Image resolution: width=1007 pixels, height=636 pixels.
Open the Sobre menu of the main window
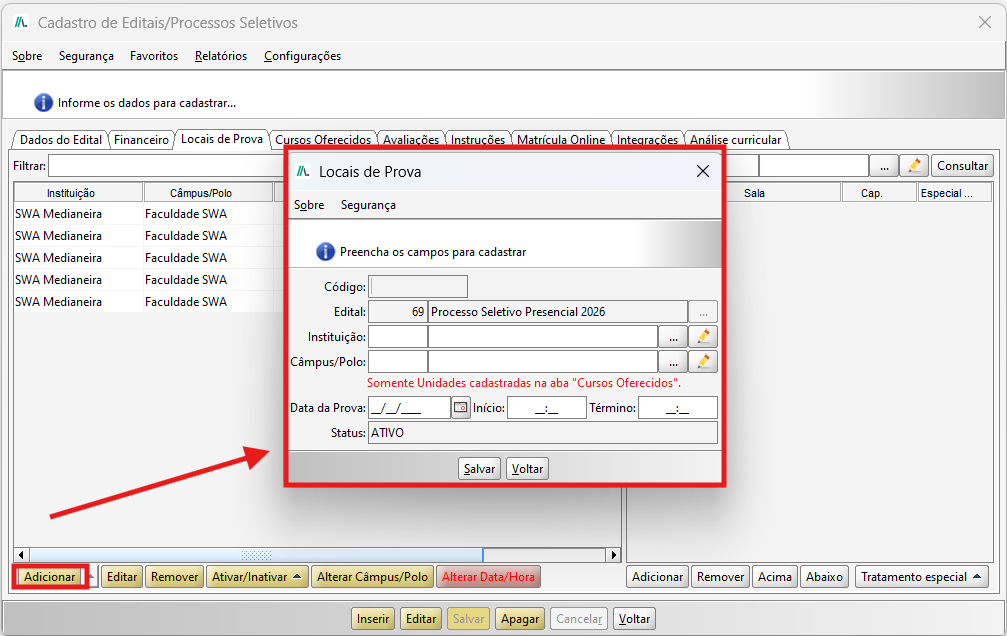[27, 56]
